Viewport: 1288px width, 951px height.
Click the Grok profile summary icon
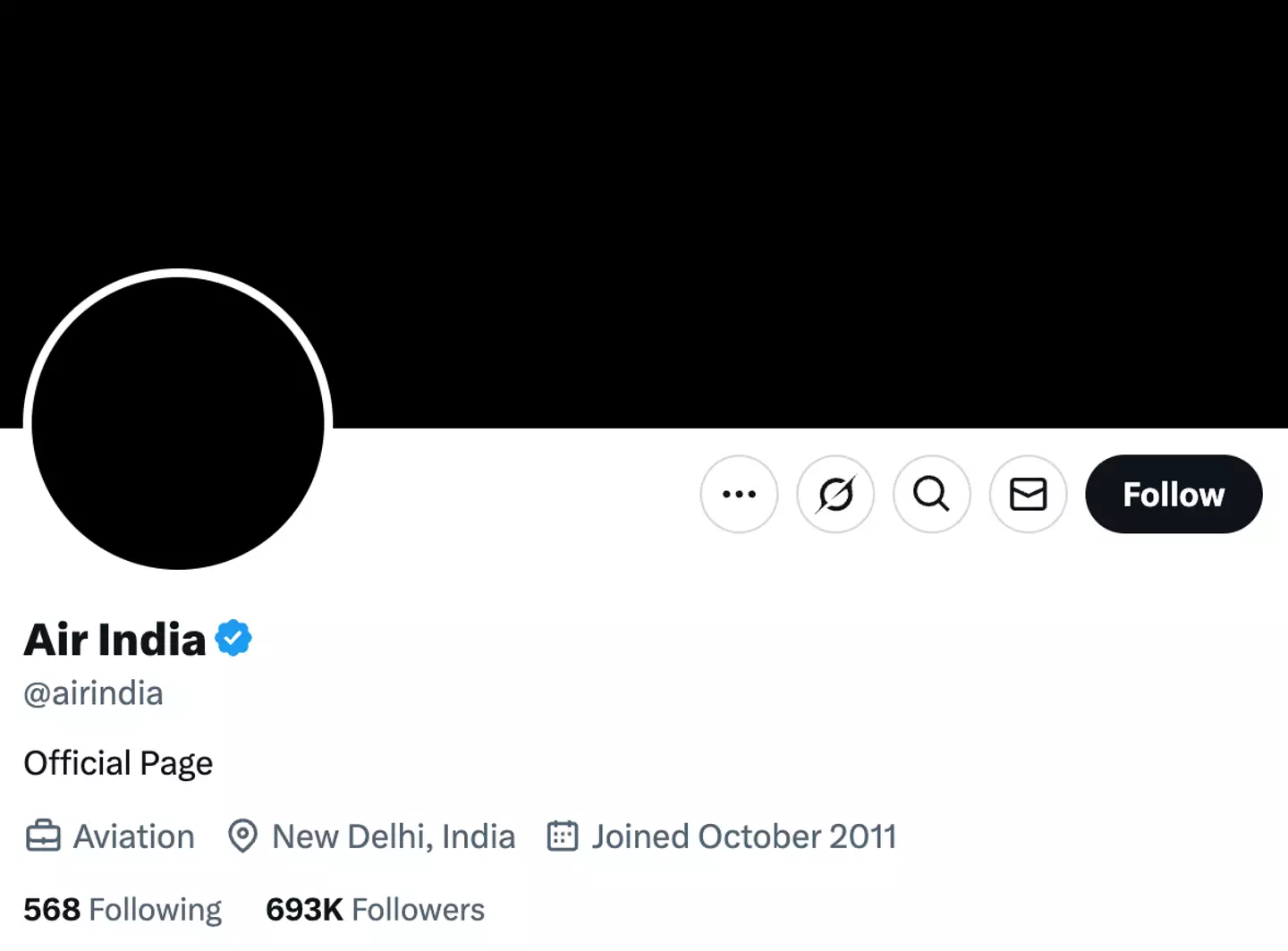835,494
